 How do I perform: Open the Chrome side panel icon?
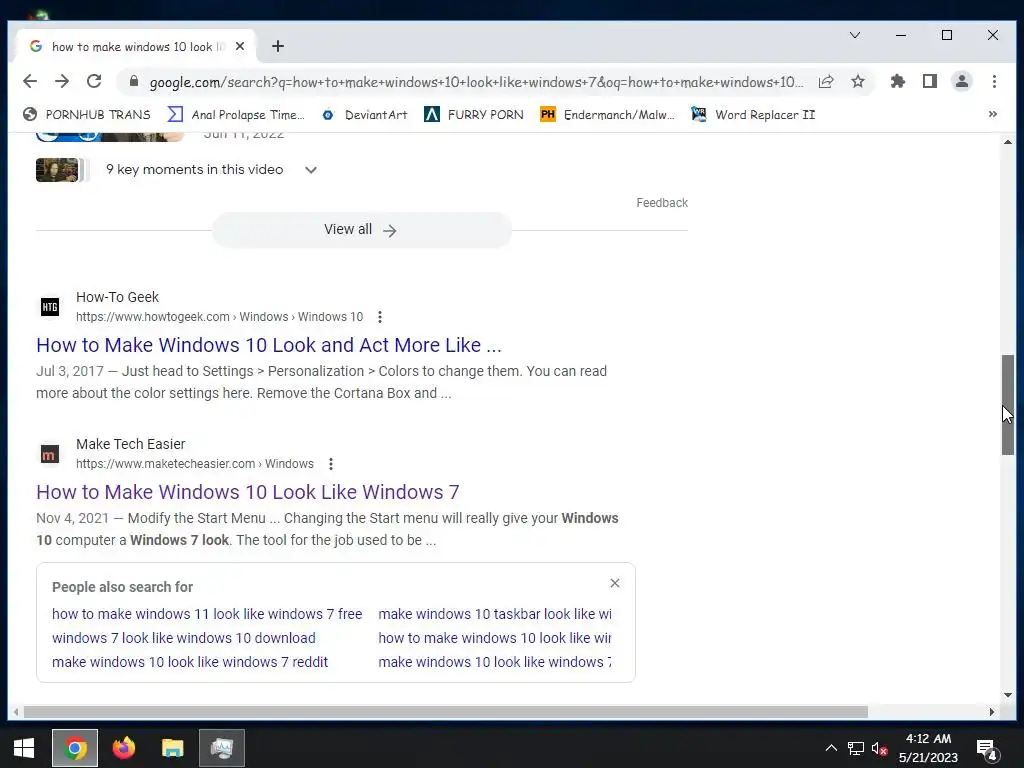coord(930,81)
